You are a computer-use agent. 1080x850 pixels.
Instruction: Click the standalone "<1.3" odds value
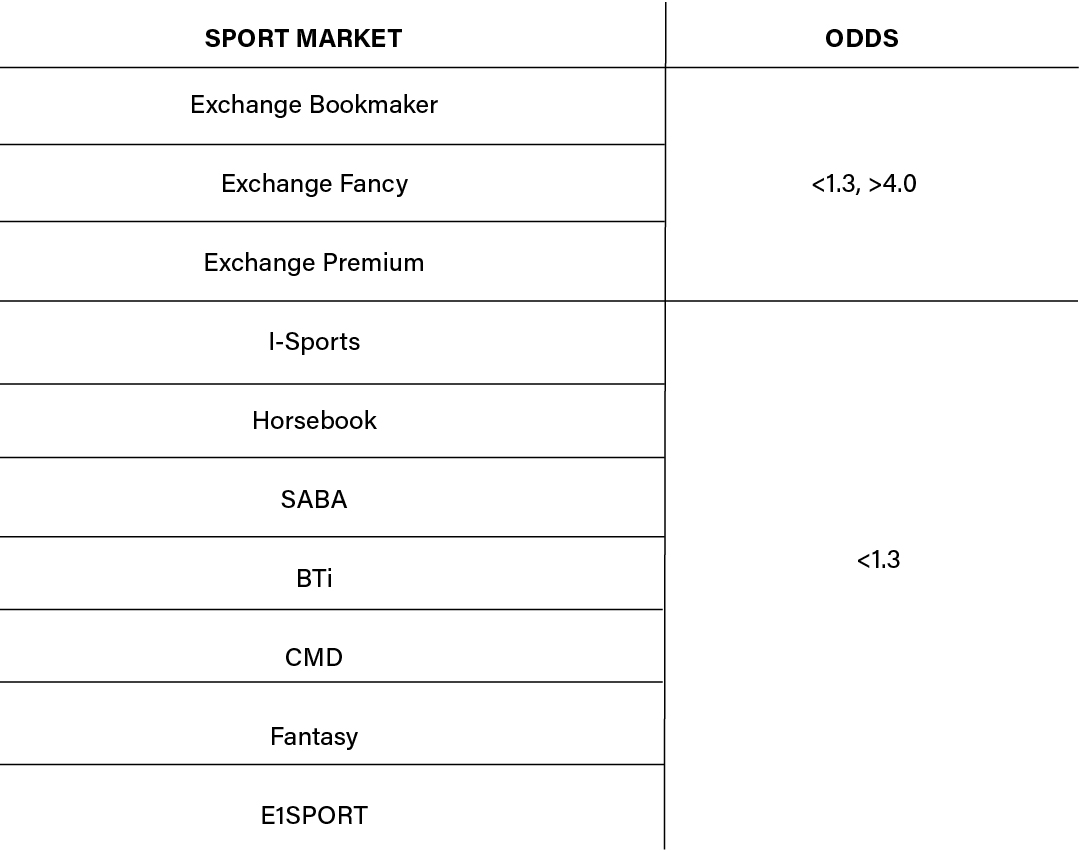(878, 561)
